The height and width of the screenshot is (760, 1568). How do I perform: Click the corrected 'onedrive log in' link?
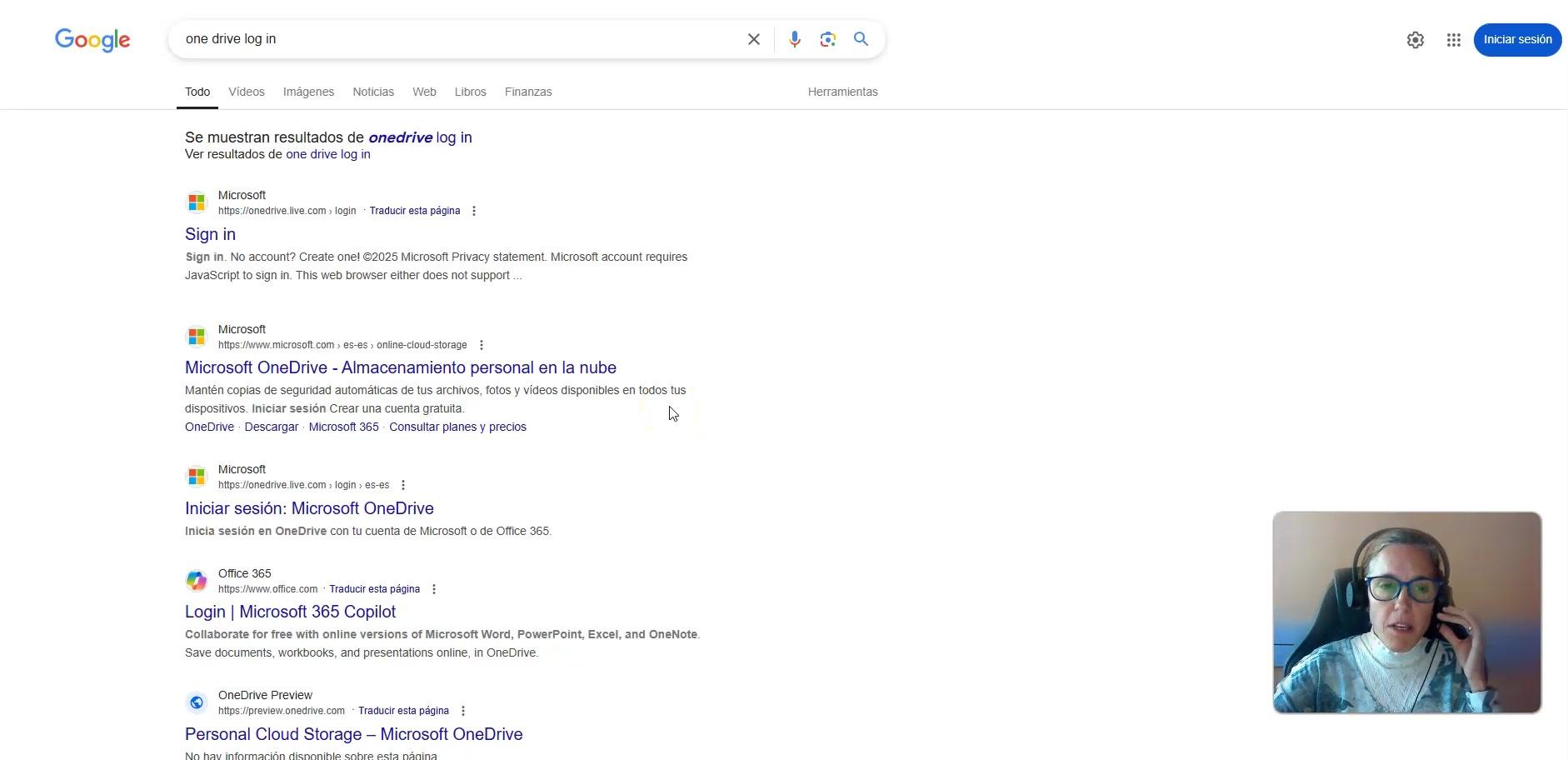tap(420, 137)
